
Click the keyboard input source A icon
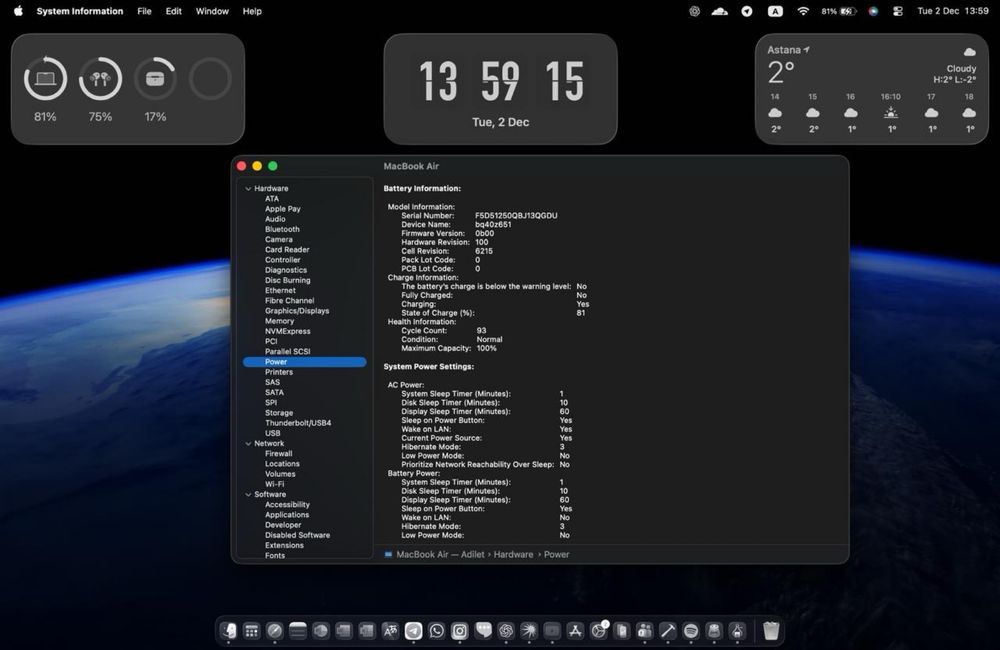point(775,11)
